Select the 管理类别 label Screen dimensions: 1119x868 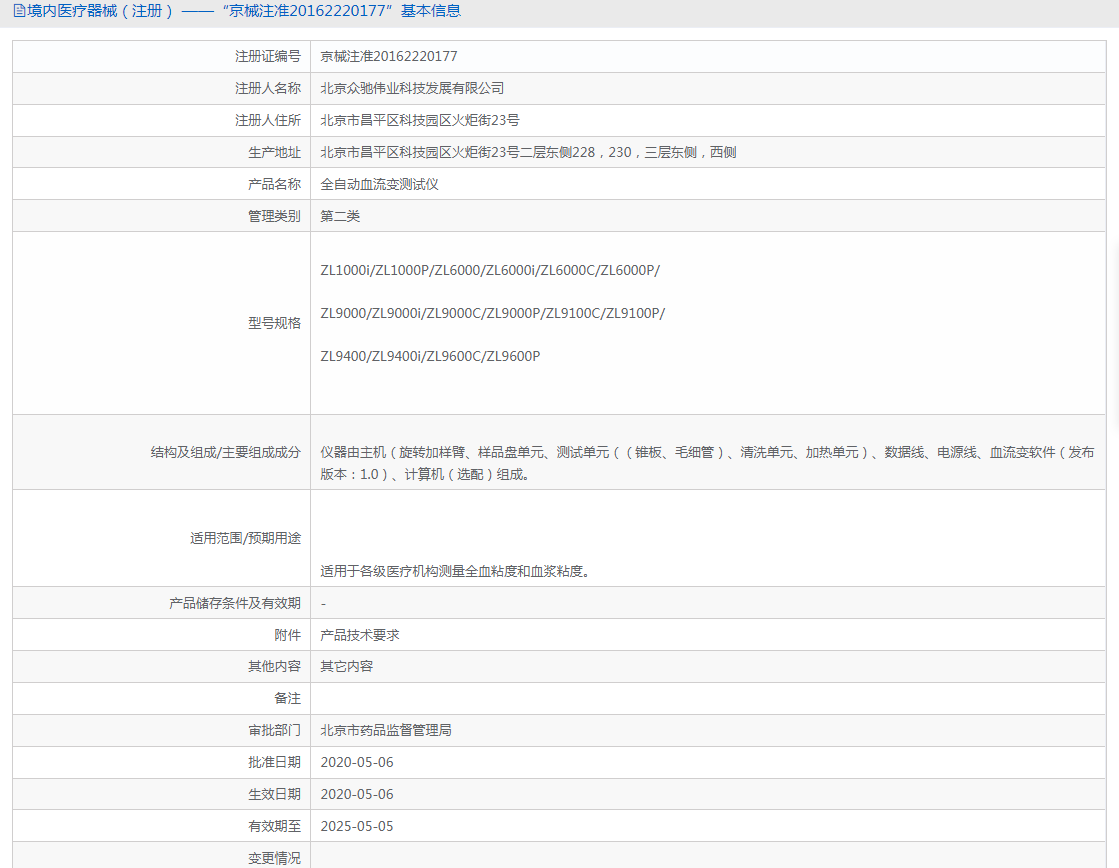click(274, 216)
